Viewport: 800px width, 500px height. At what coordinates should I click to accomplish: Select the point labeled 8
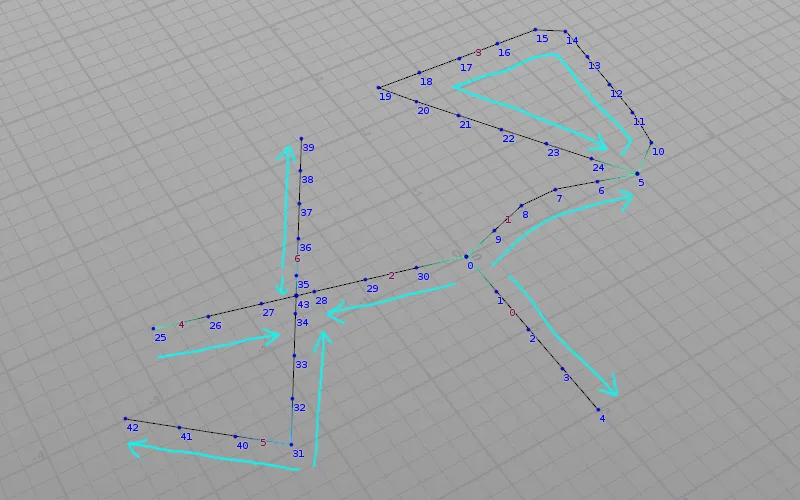[x=521, y=206]
